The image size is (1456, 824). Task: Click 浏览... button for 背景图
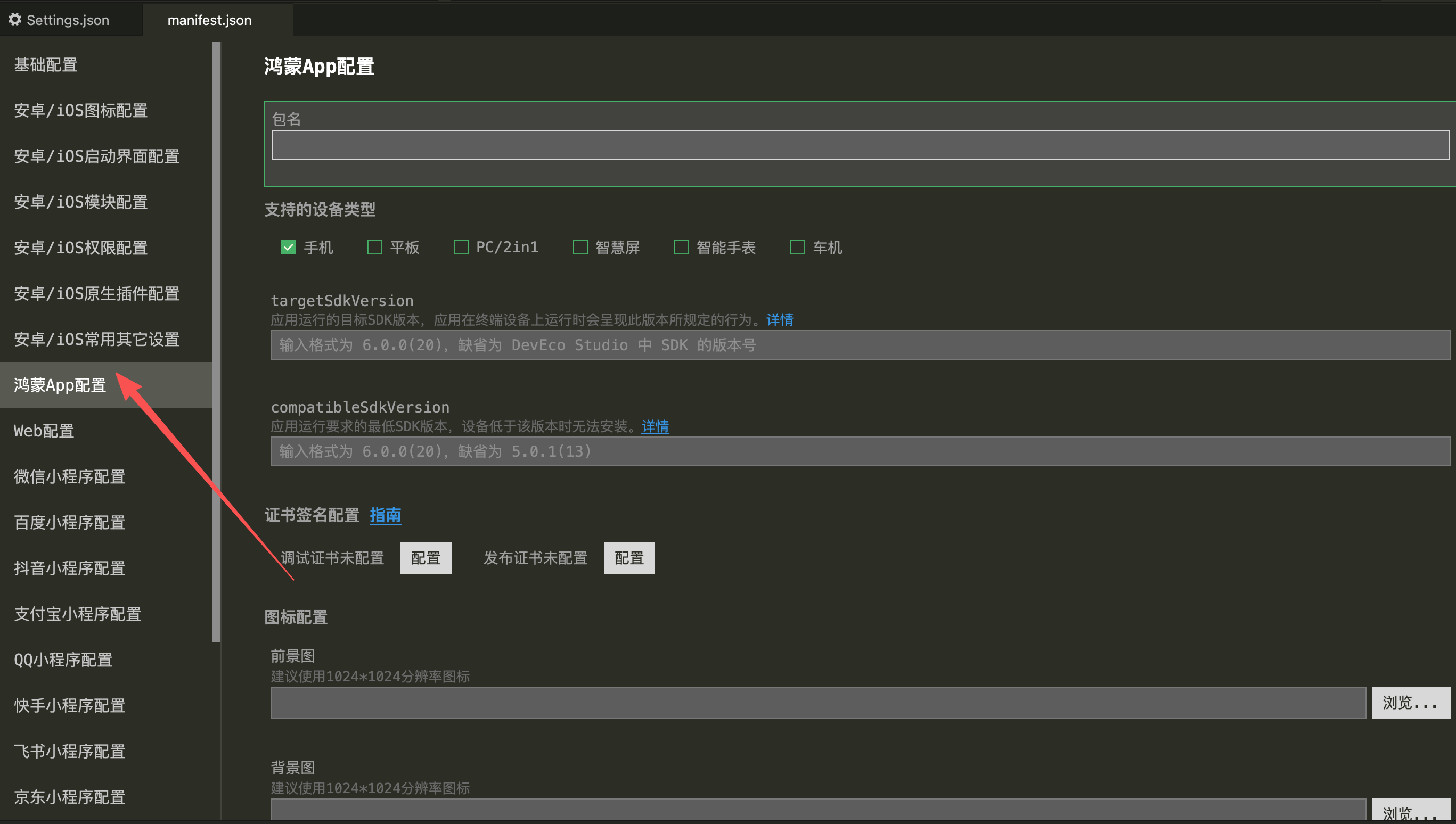point(1411,810)
